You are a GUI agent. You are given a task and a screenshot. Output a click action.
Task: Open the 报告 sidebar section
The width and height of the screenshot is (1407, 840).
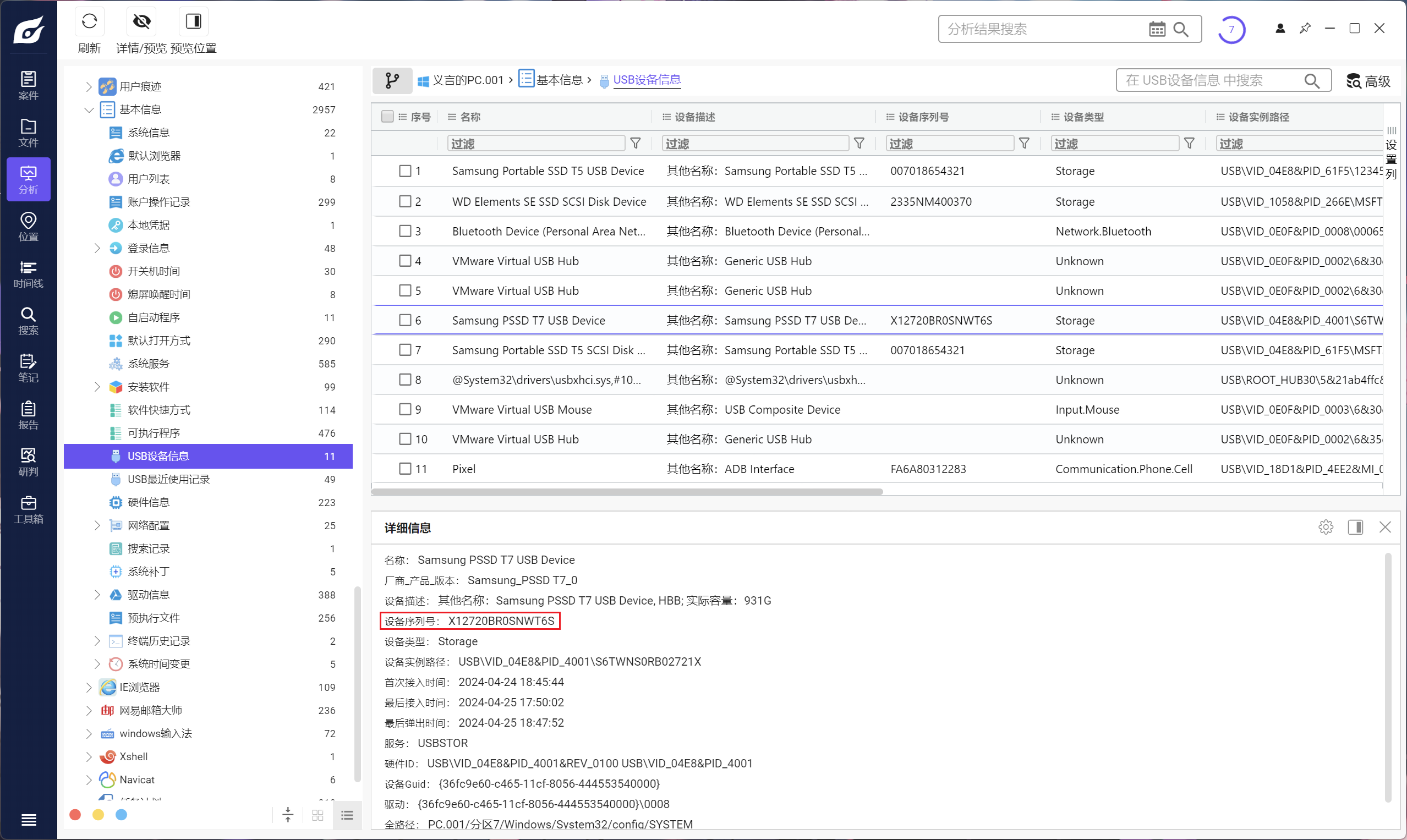click(x=28, y=415)
